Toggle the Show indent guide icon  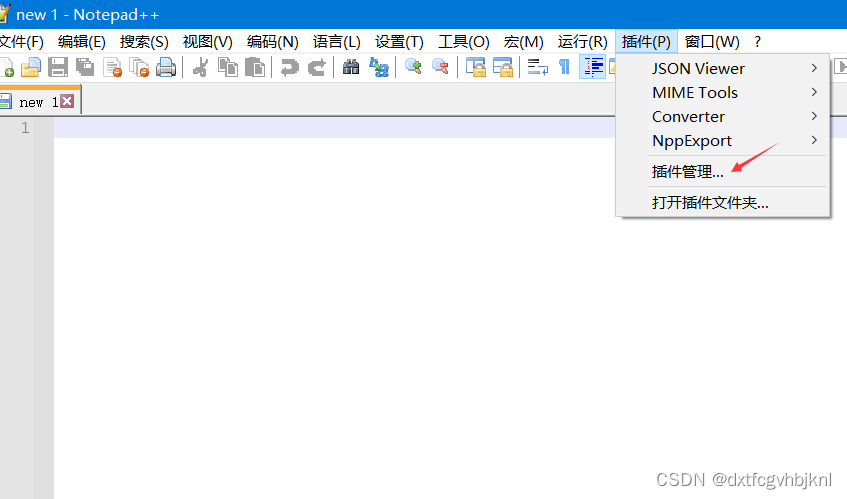593,68
